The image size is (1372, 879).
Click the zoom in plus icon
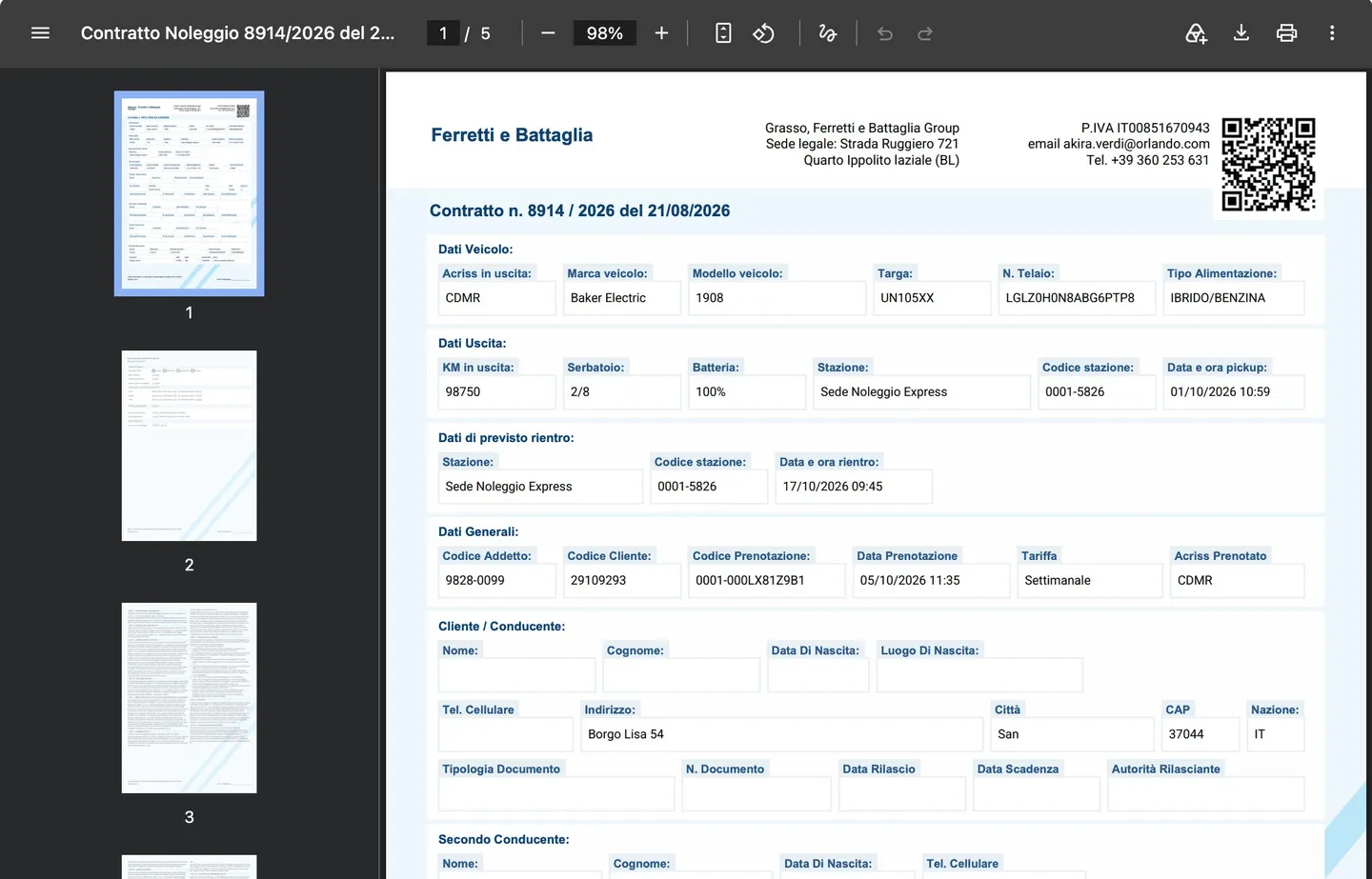pyautogui.click(x=661, y=33)
